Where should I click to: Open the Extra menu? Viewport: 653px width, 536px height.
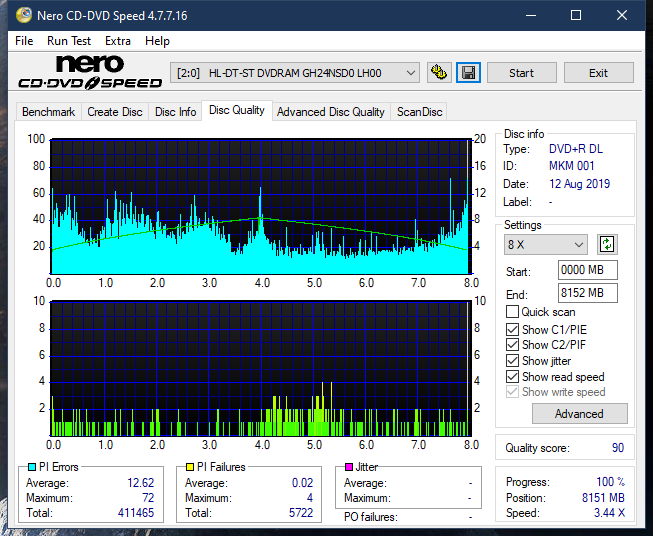tap(118, 41)
